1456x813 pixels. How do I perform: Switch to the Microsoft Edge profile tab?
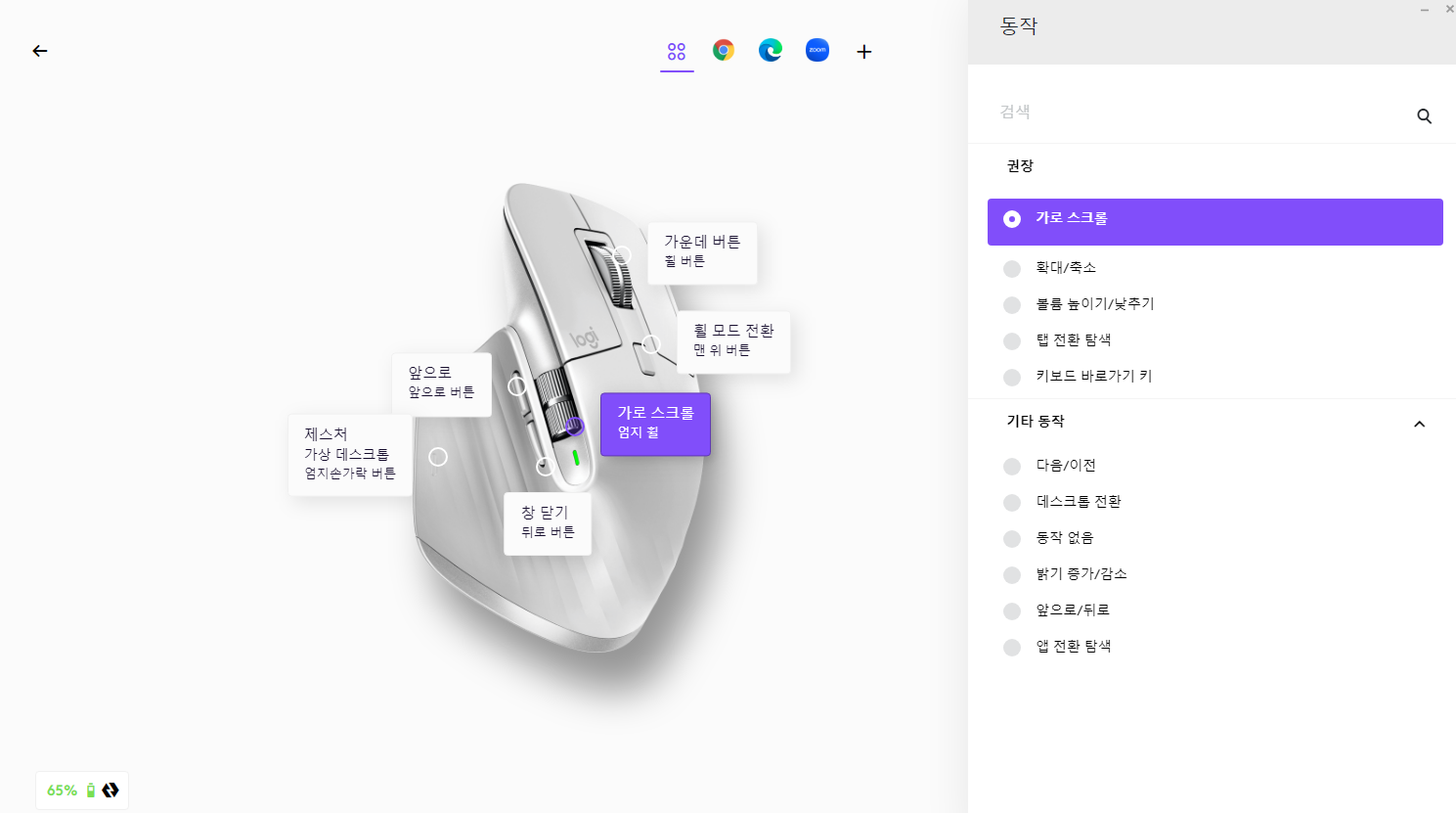pos(771,50)
